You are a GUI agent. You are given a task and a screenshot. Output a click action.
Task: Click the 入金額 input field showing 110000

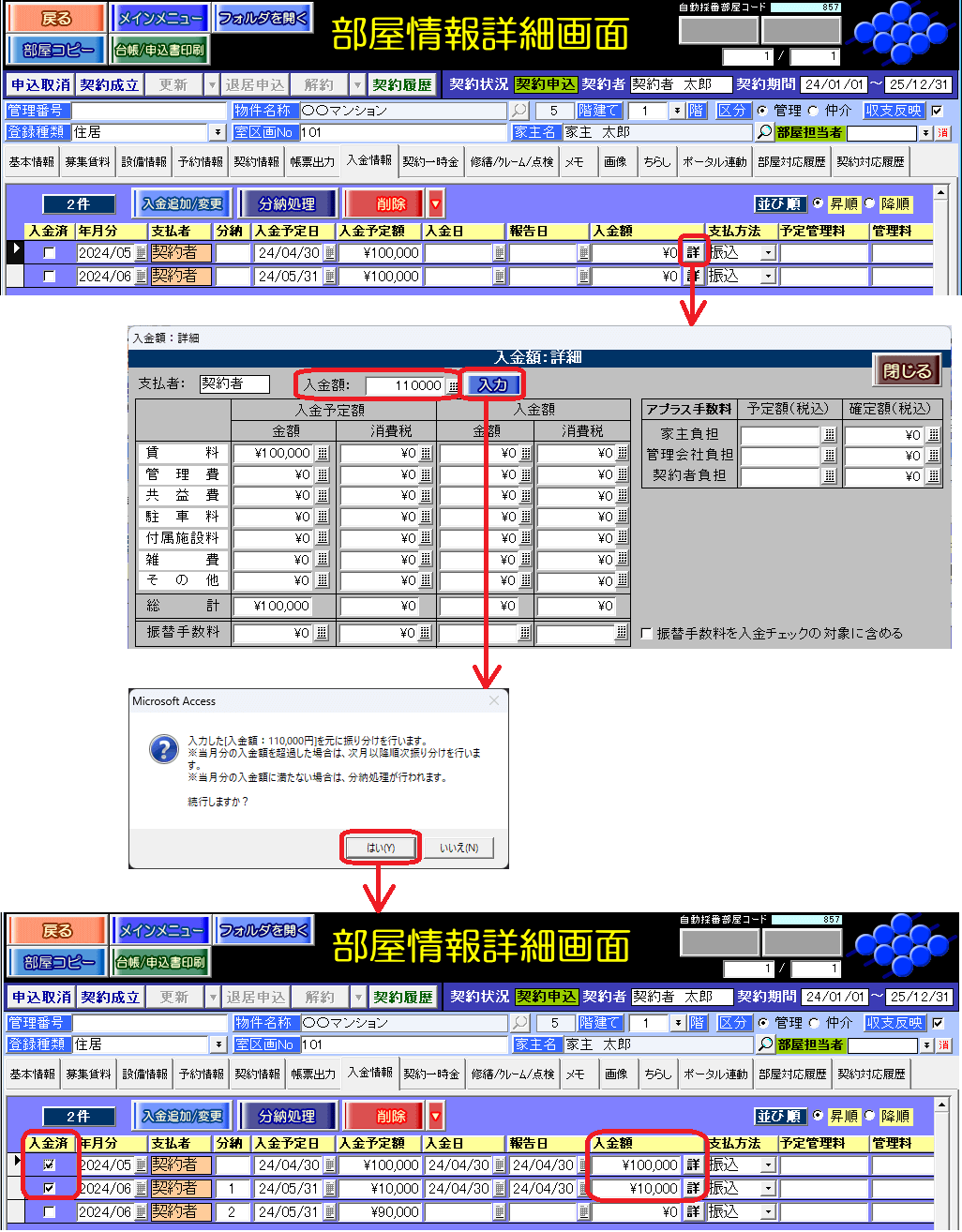(405, 385)
